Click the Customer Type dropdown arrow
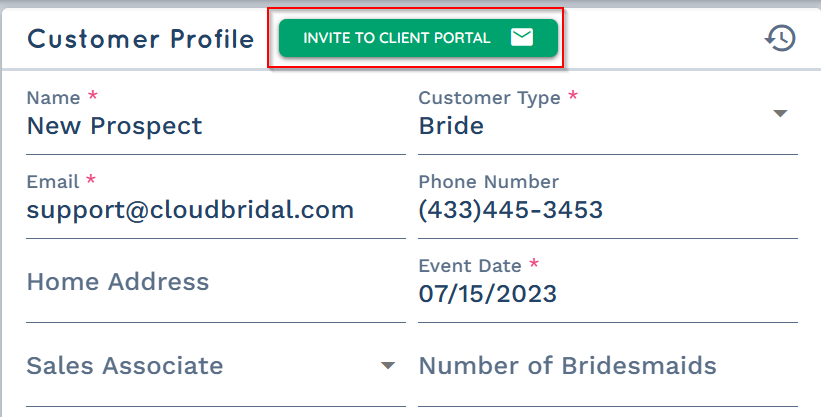This screenshot has height=417, width=821. [x=780, y=113]
